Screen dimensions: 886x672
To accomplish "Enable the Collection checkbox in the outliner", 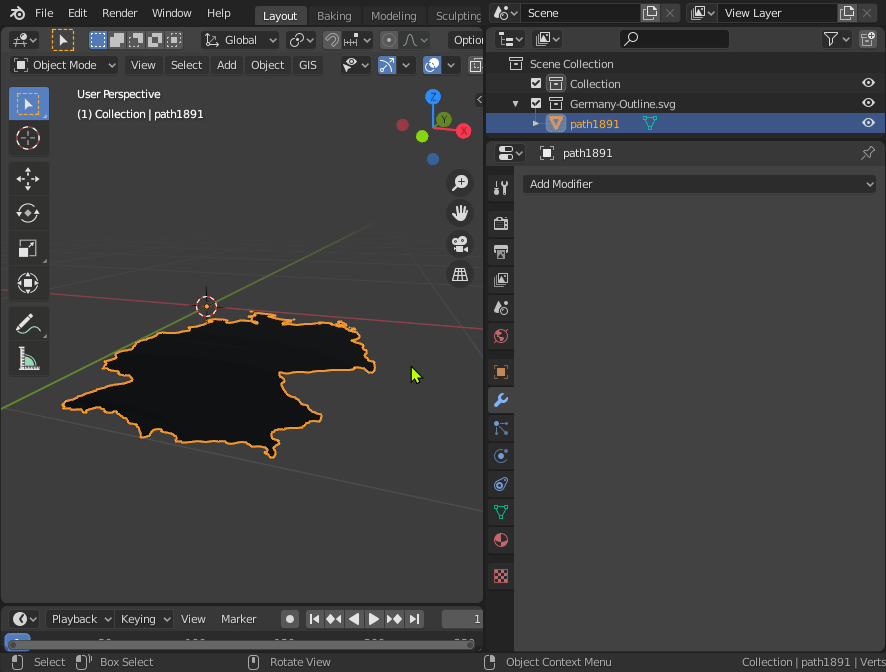I will tap(536, 83).
